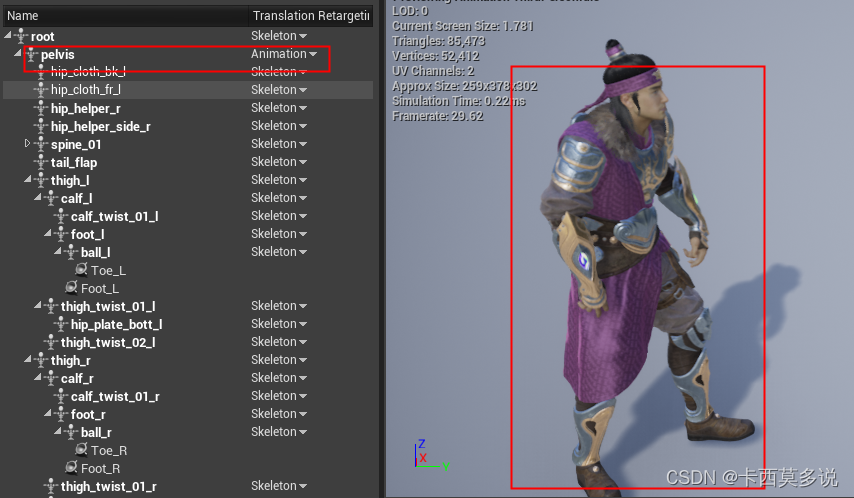Select the hip_cloth_fr_l bone row
The height and width of the screenshot is (498, 854).
188,90
